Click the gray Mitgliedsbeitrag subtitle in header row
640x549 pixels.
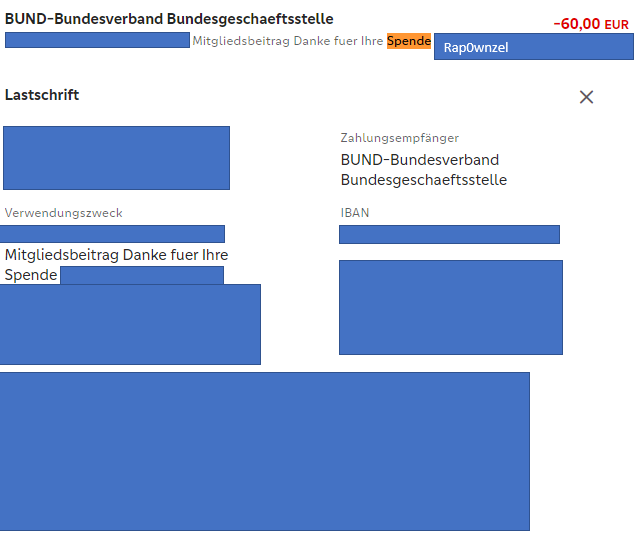288,42
